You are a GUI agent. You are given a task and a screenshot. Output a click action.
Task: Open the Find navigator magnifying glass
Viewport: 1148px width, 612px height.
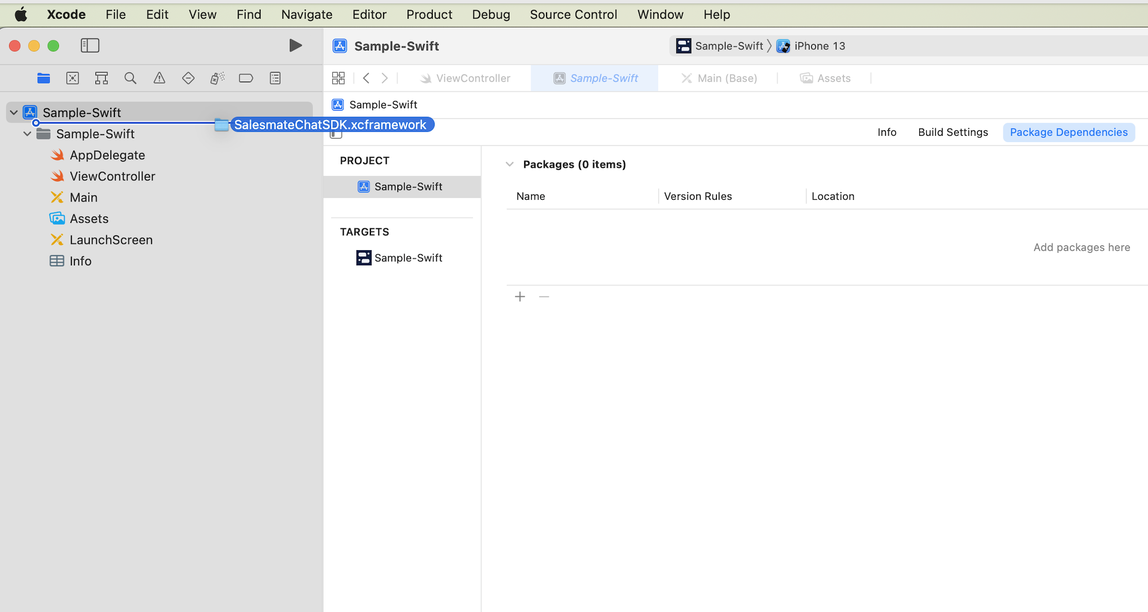tap(130, 78)
